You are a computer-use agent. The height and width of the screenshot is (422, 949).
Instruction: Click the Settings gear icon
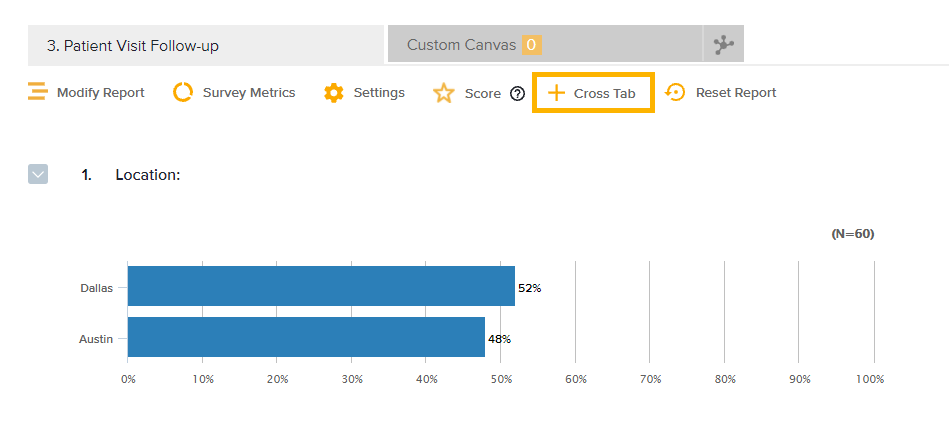(334, 93)
